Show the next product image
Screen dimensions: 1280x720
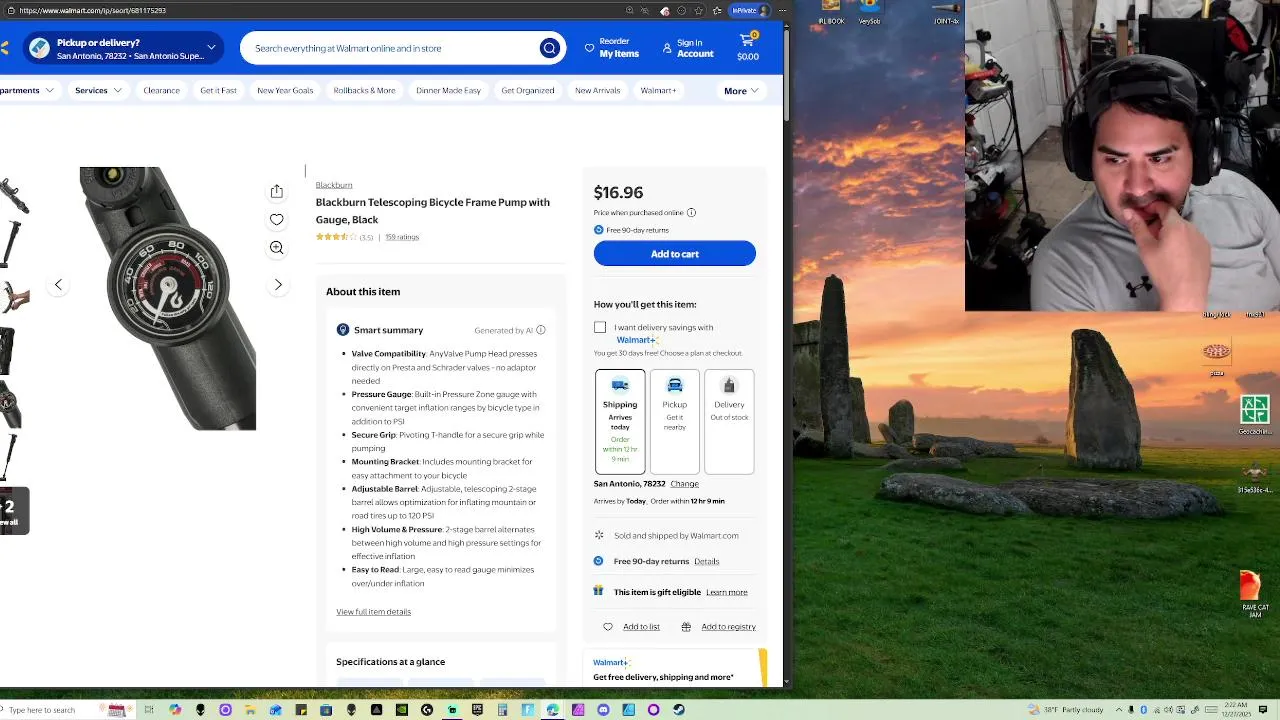click(278, 285)
